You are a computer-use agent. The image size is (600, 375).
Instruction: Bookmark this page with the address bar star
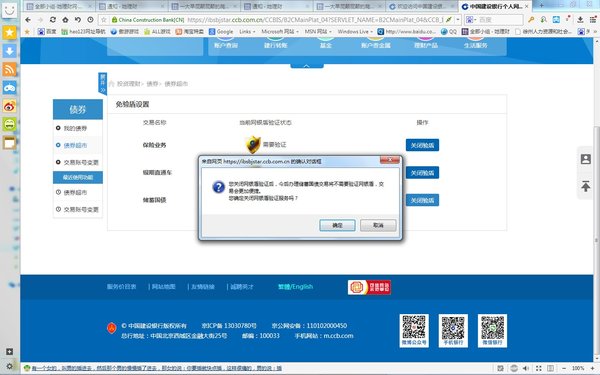(x=103, y=20)
